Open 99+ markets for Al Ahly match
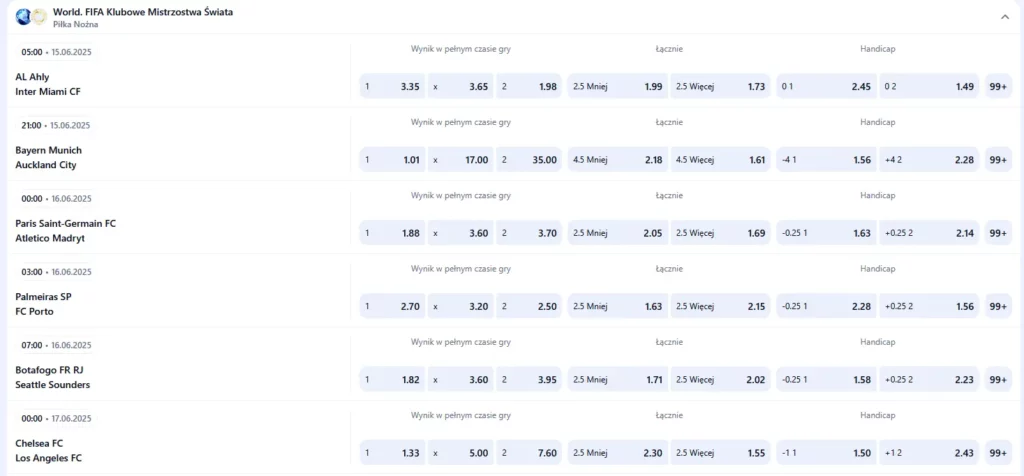 [x=997, y=87]
